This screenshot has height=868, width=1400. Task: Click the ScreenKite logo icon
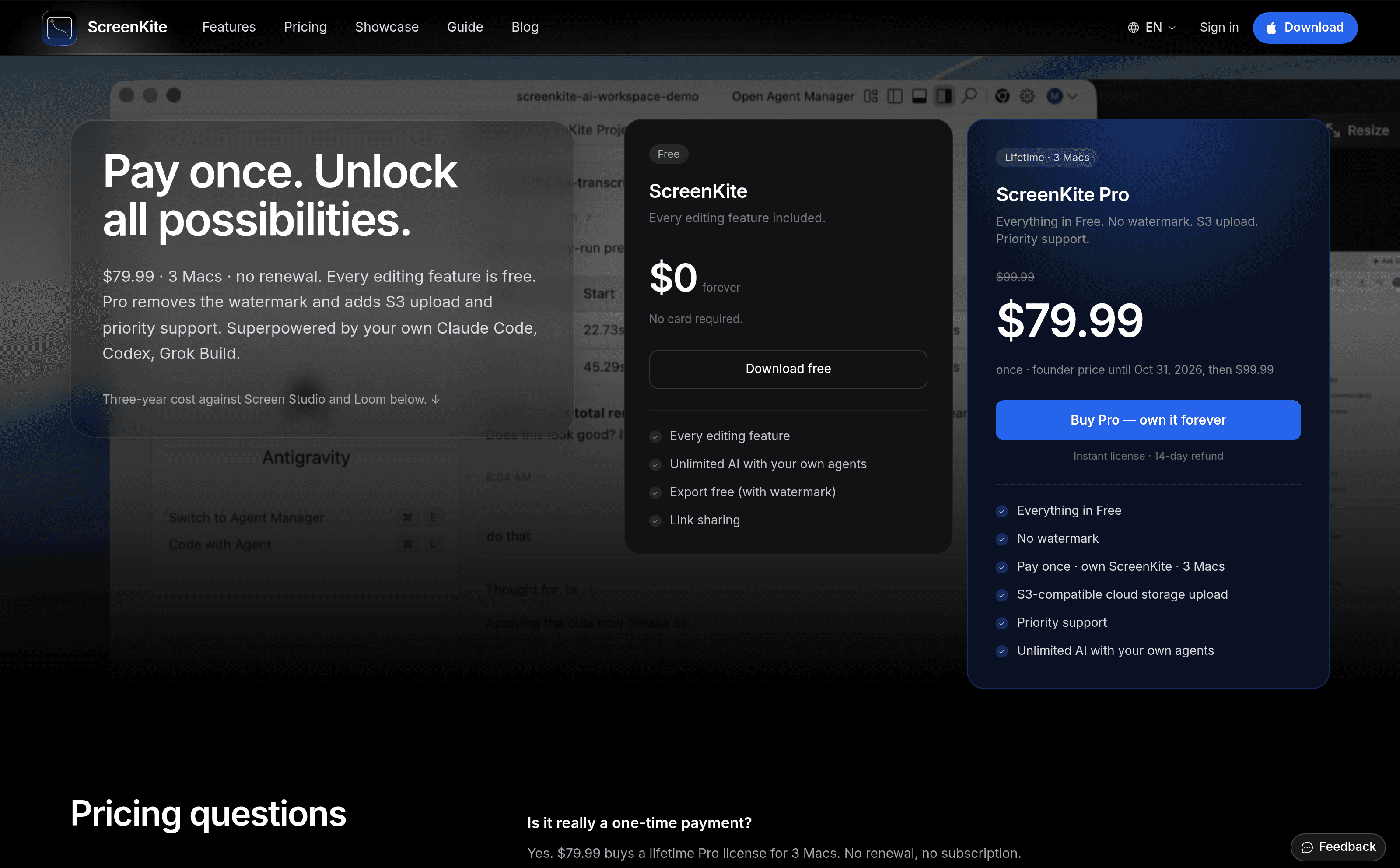[x=59, y=28]
